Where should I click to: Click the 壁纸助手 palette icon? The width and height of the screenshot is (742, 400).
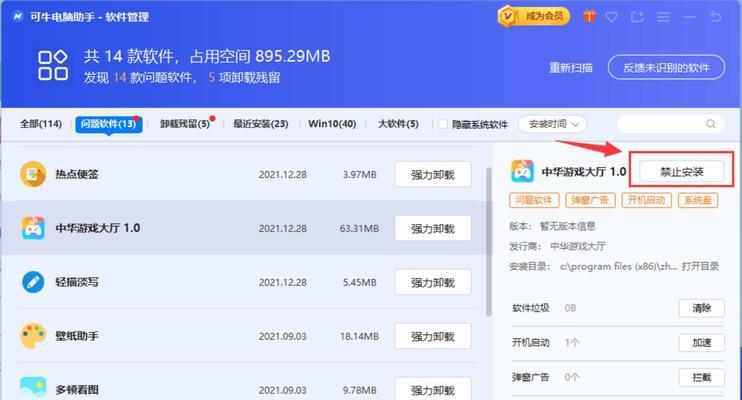click(x=33, y=336)
